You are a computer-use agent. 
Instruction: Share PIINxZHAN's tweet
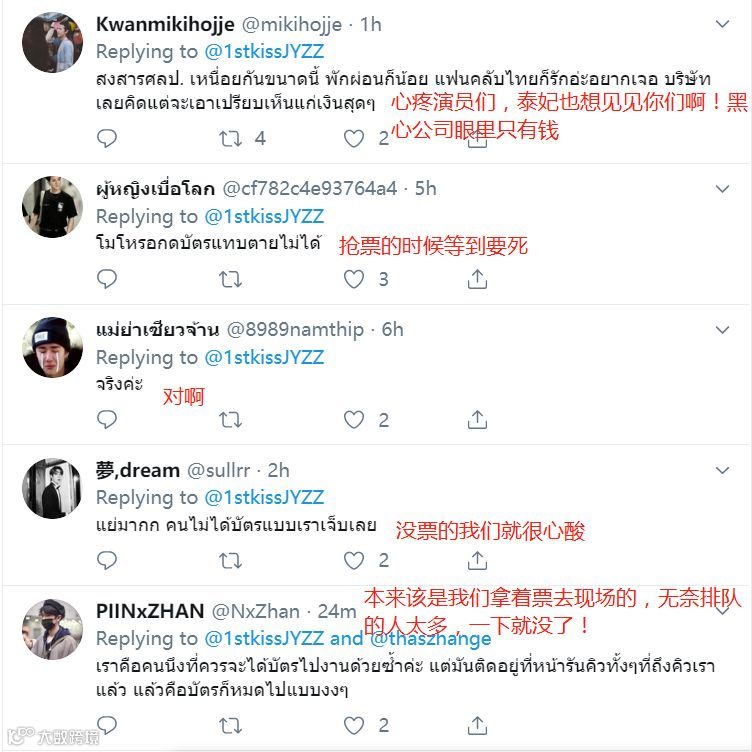tap(477, 725)
